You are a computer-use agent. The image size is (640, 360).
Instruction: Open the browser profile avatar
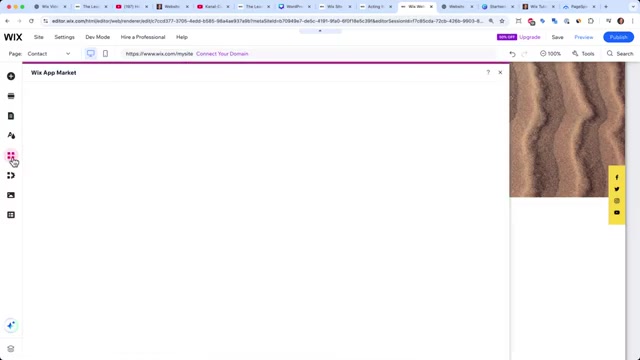(620, 21)
